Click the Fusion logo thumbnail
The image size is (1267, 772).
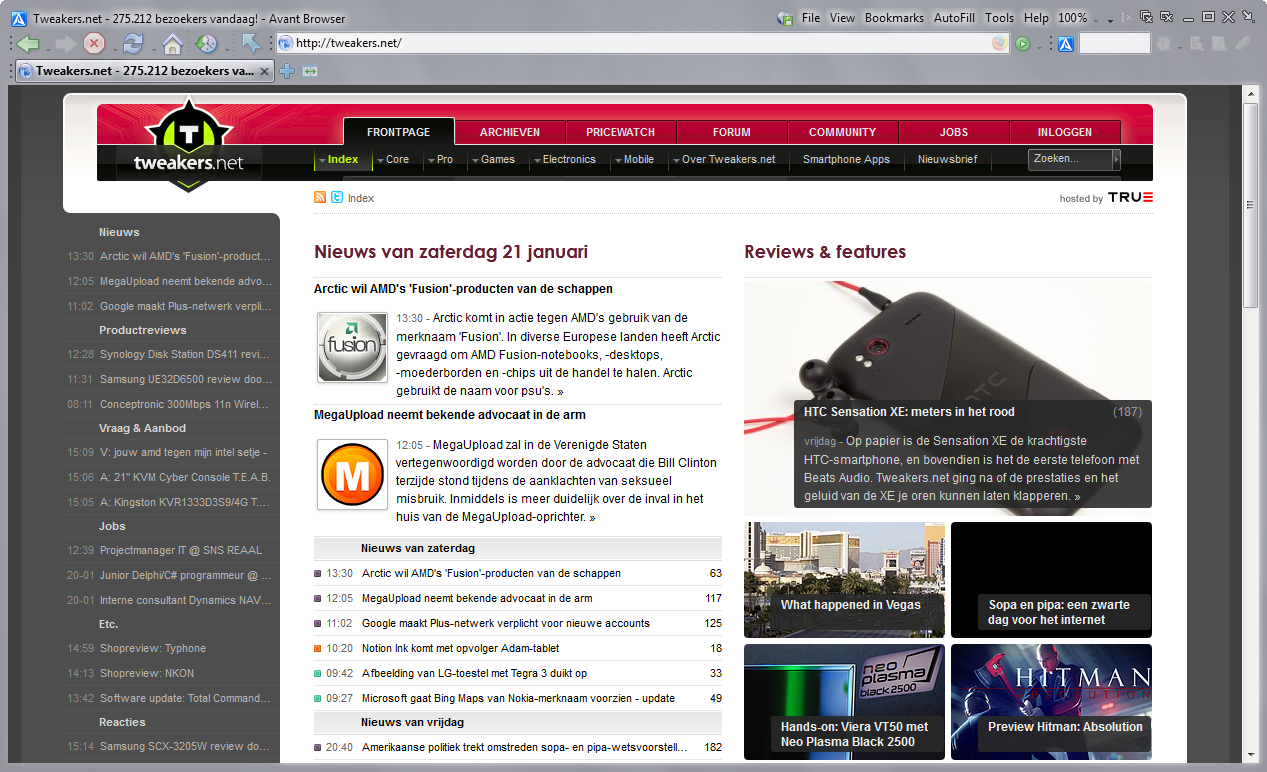pos(352,347)
